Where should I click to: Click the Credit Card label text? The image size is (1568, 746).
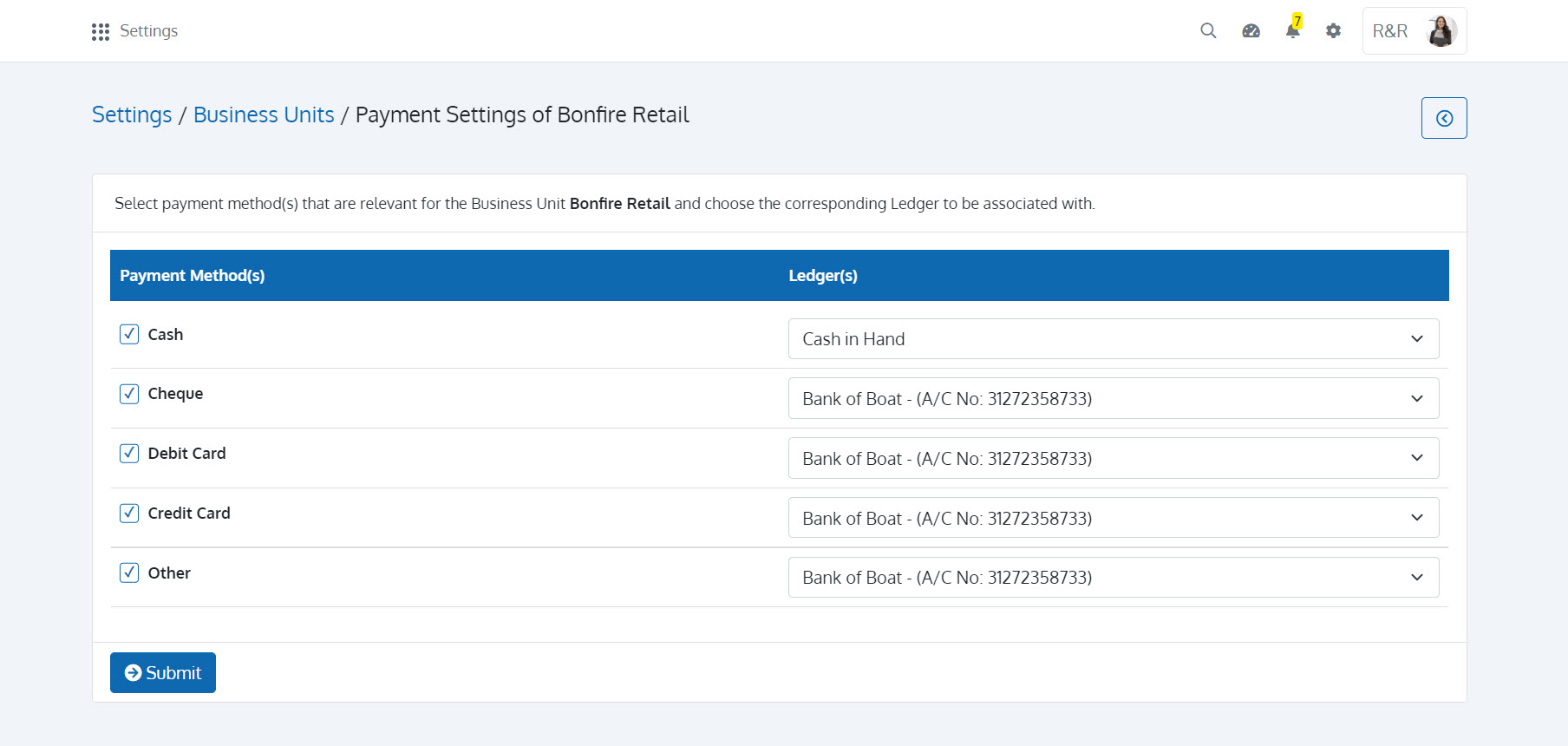coord(189,514)
